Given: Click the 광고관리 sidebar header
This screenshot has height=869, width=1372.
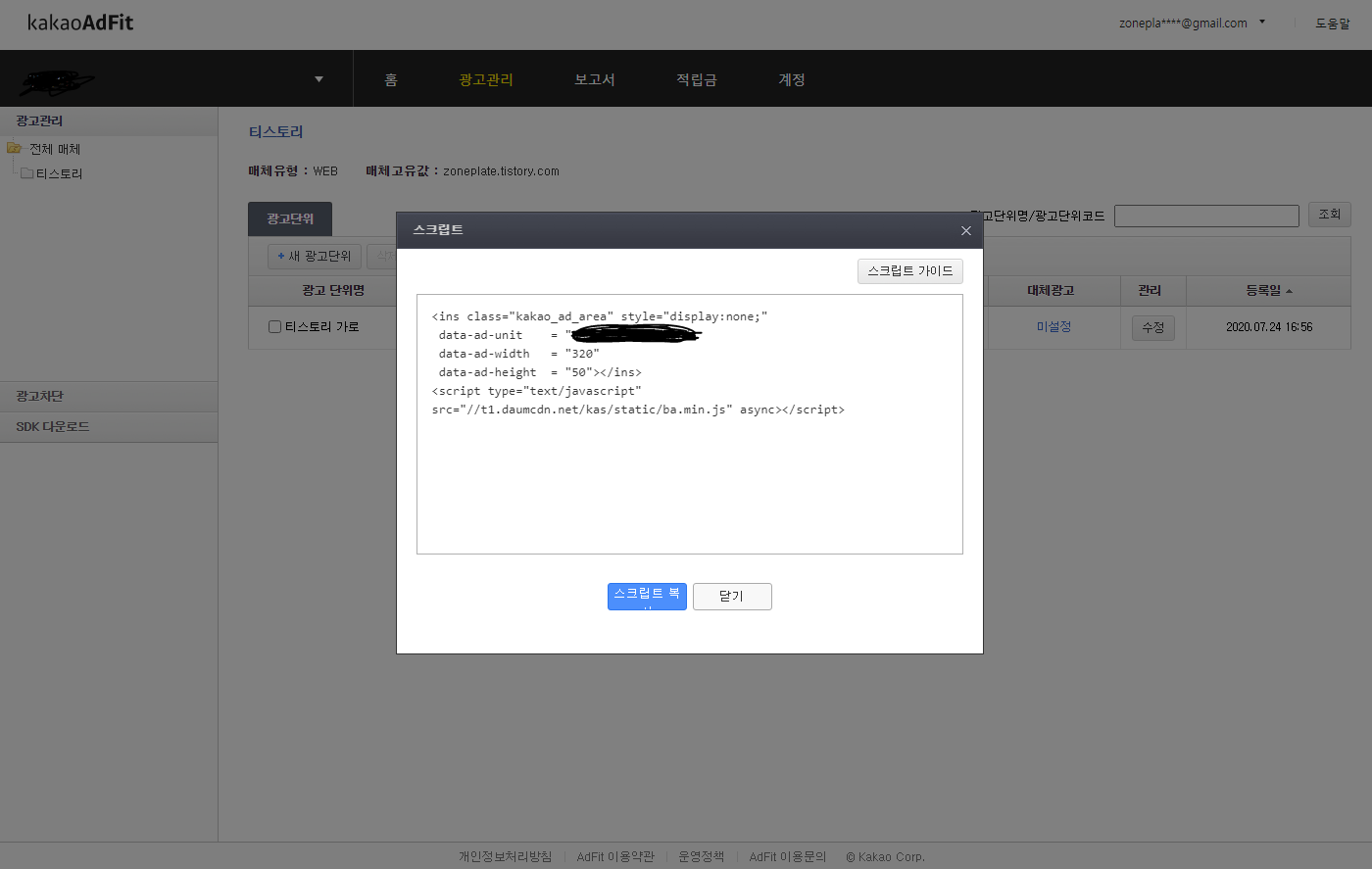Looking at the screenshot, I should tap(109, 121).
